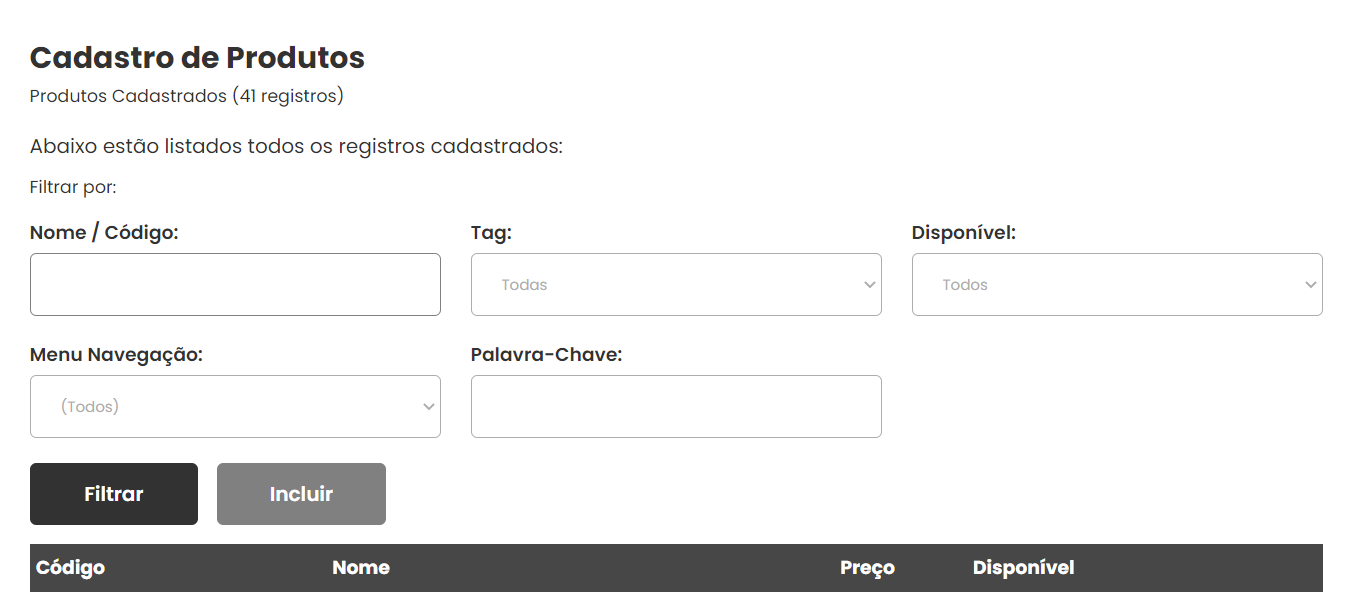Image resolution: width=1349 pixels, height=596 pixels.
Task: Click the Nome / Código text field
Action: point(235,285)
